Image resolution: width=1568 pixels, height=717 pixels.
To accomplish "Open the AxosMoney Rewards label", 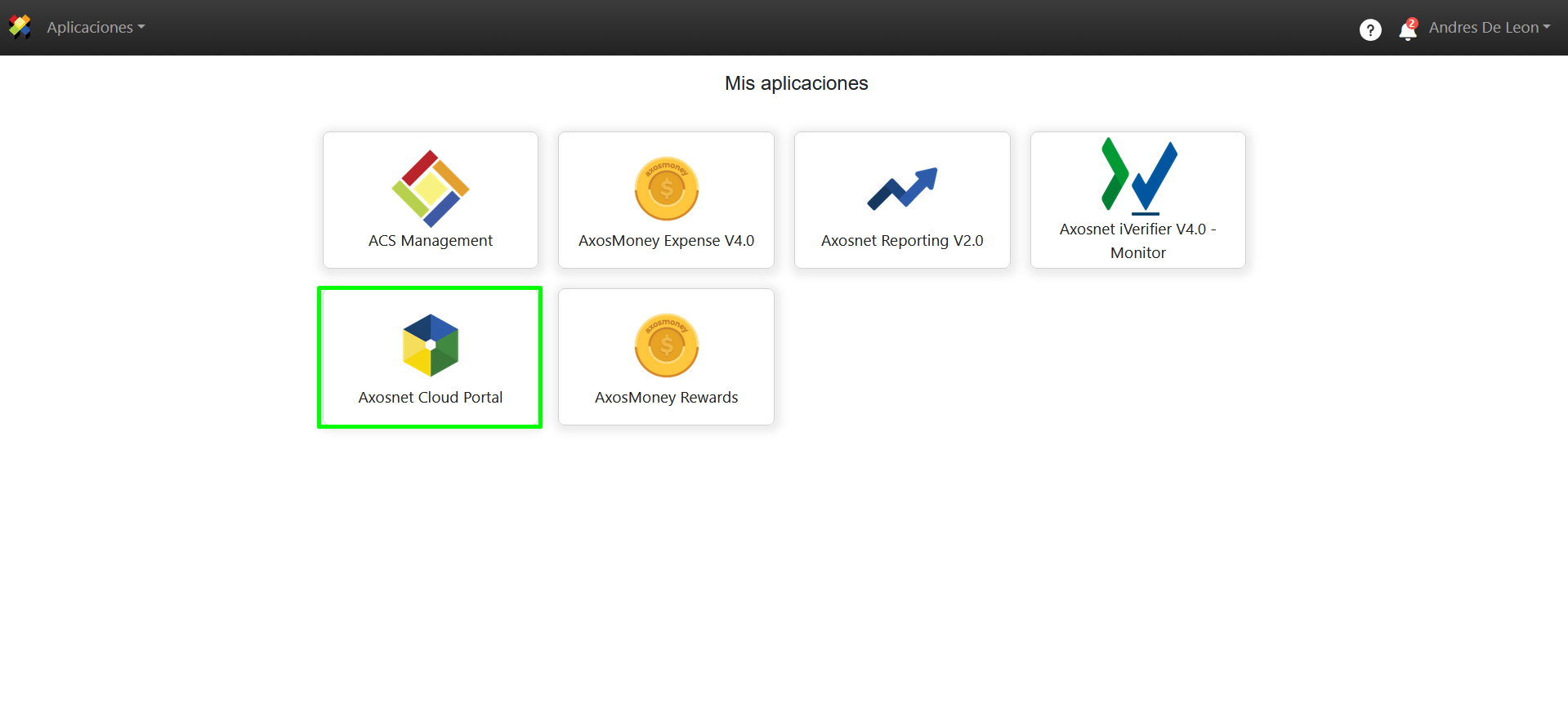I will (666, 398).
